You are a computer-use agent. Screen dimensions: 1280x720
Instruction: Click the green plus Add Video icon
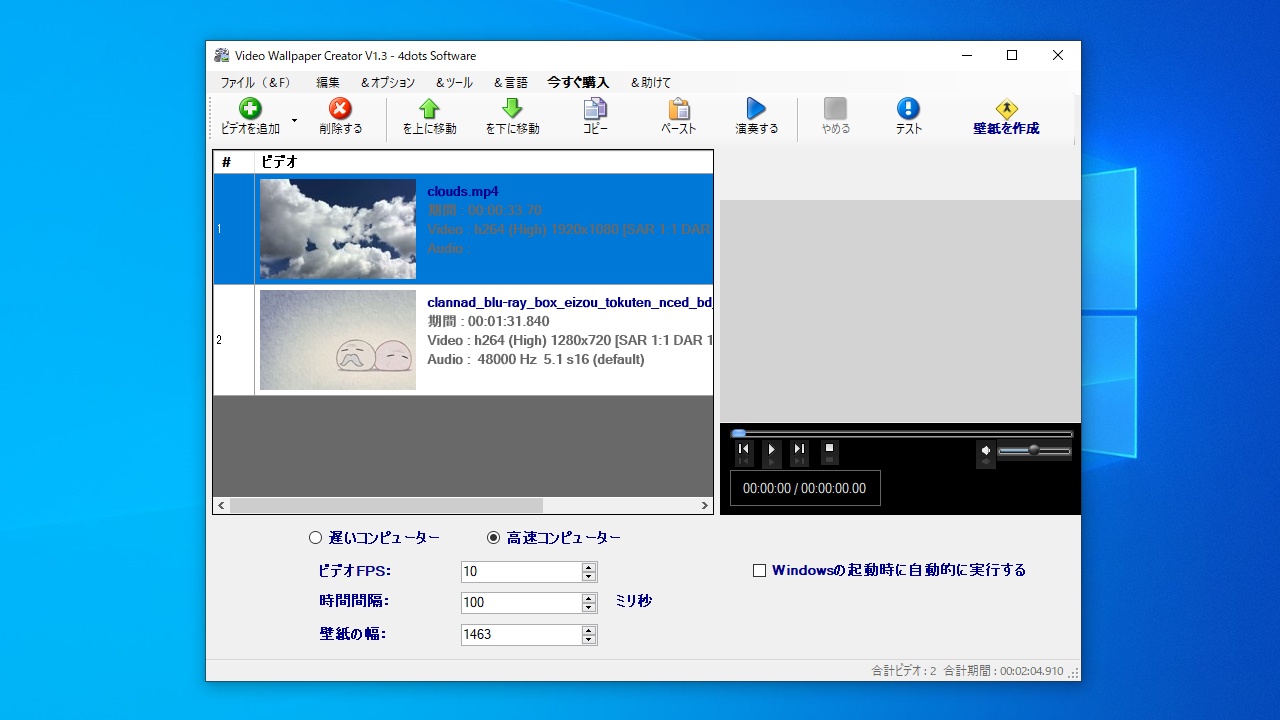pyautogui.click(x=250, y=108)
